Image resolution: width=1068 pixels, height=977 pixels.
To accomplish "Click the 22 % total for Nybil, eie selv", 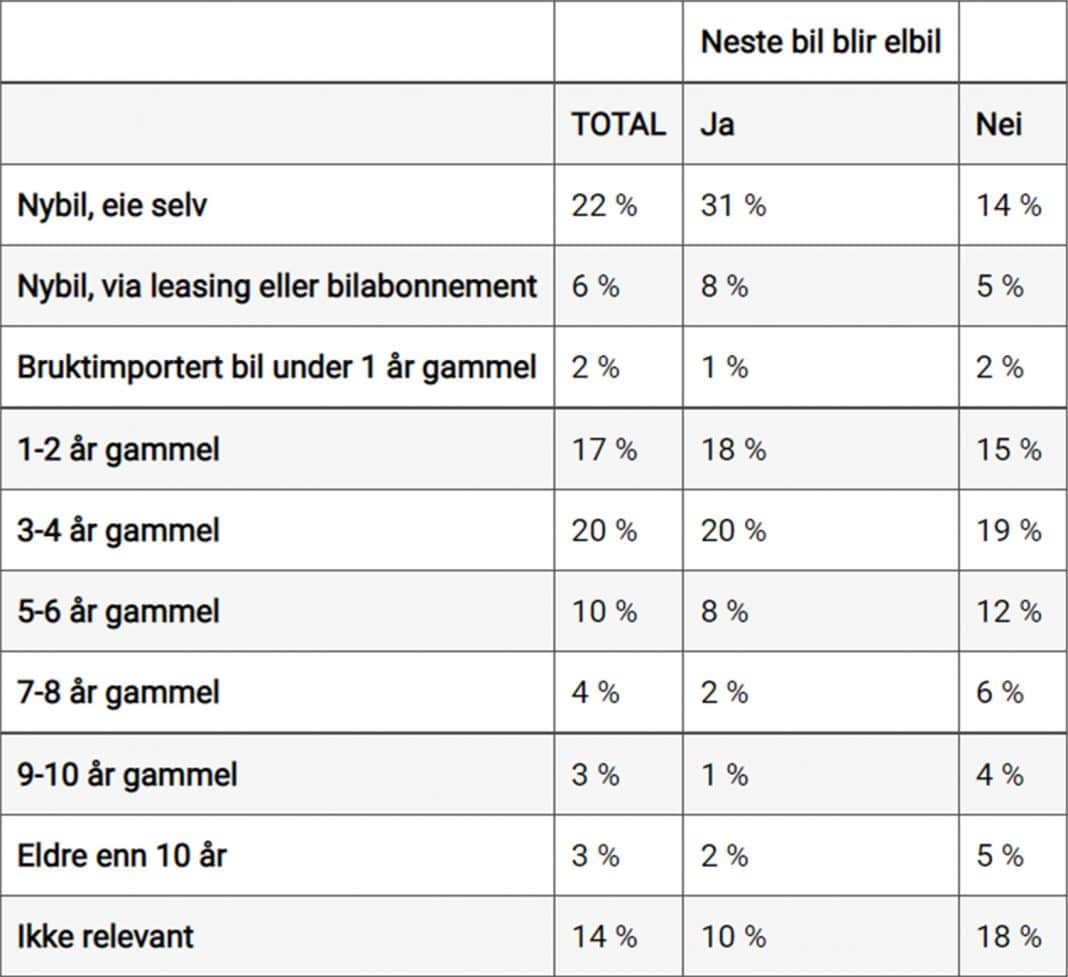I will tap(604, 205).
